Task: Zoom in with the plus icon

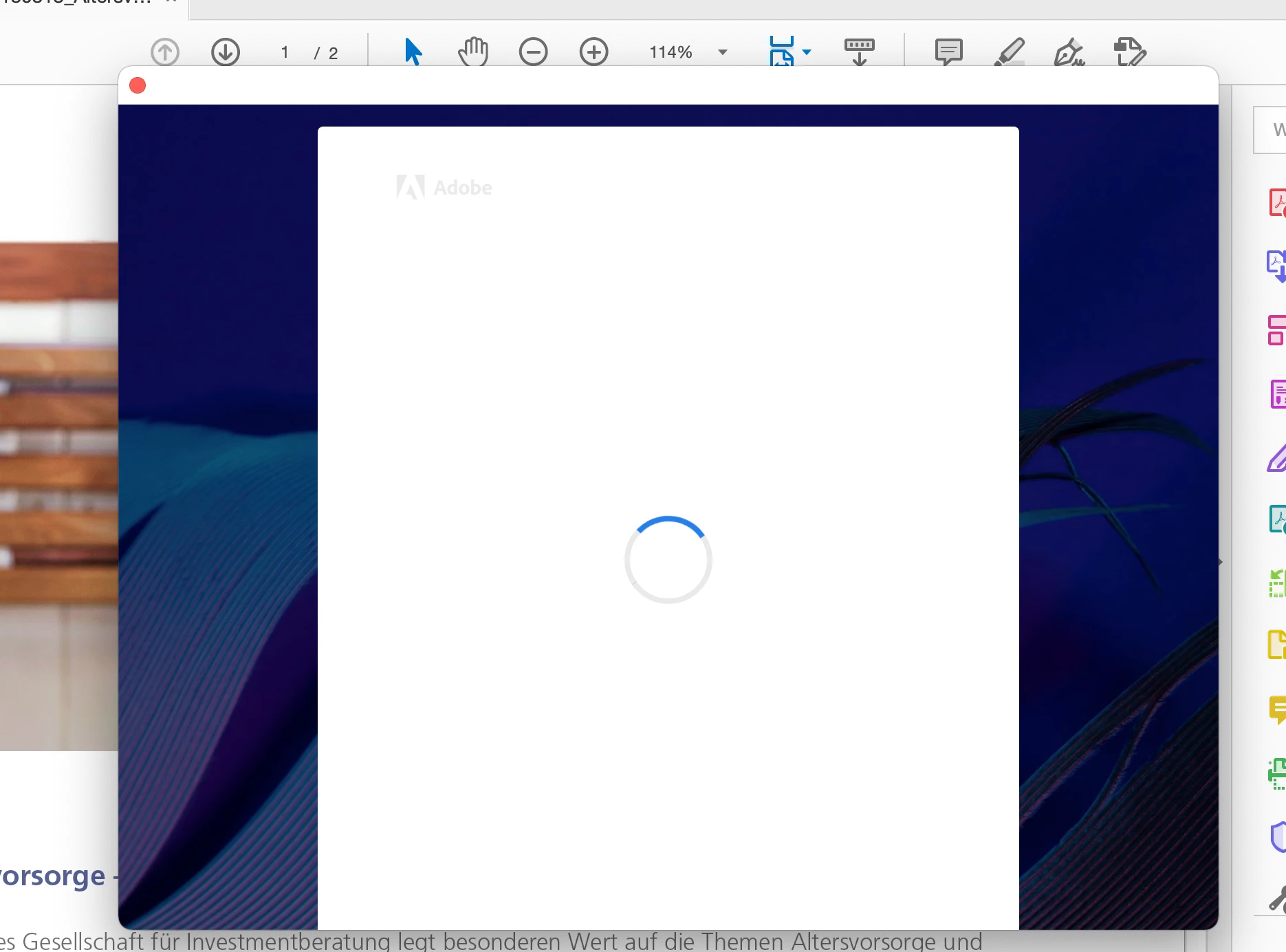Action: click(x=594, y=52)
